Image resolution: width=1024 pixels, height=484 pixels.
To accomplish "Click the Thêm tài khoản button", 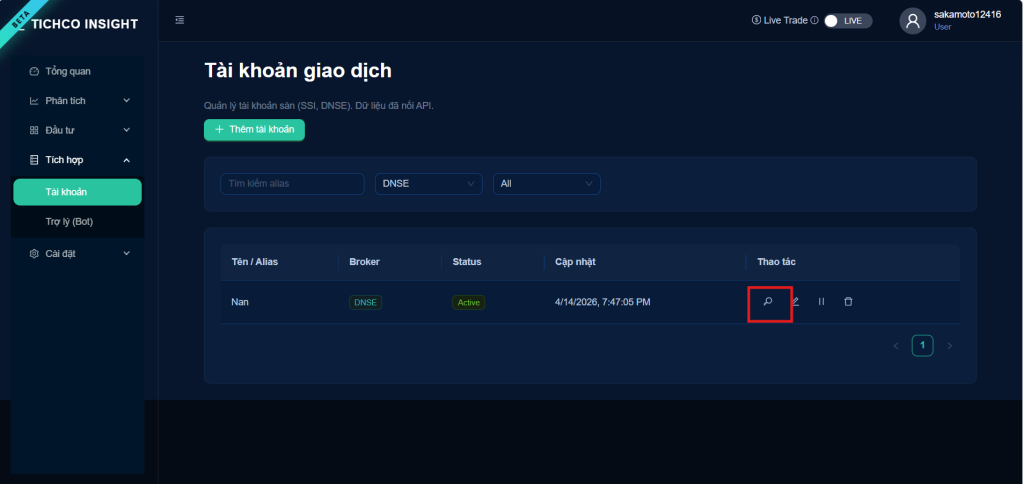I will [x=254, y=129].
